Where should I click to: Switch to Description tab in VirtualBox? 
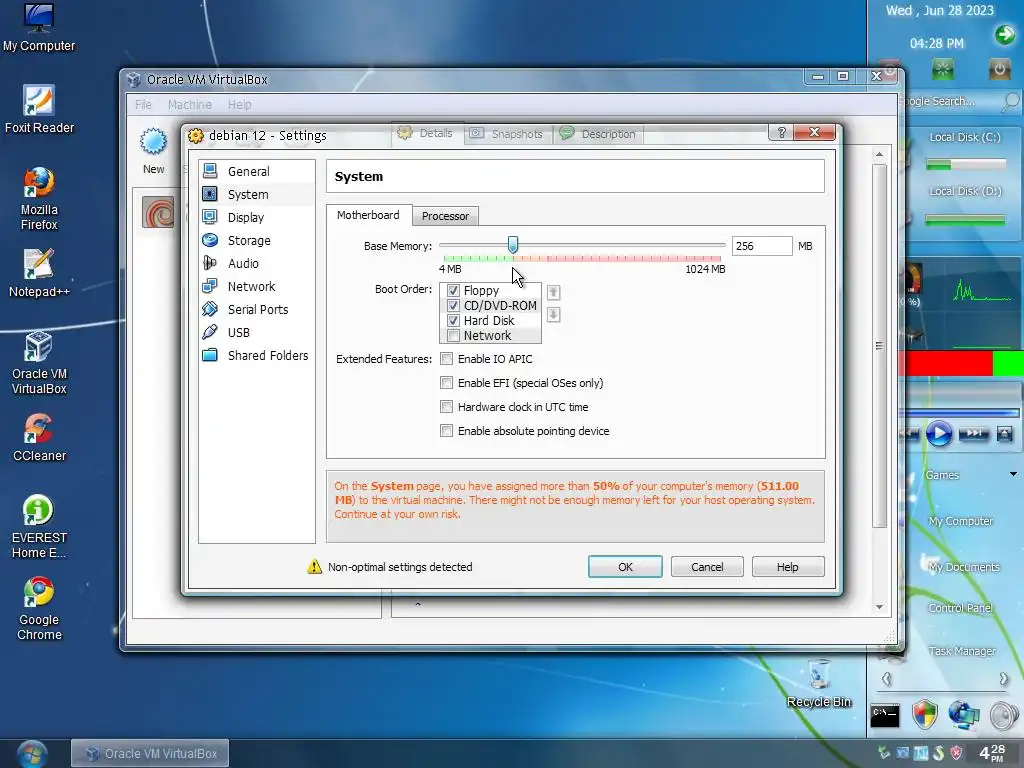(598, 134)
